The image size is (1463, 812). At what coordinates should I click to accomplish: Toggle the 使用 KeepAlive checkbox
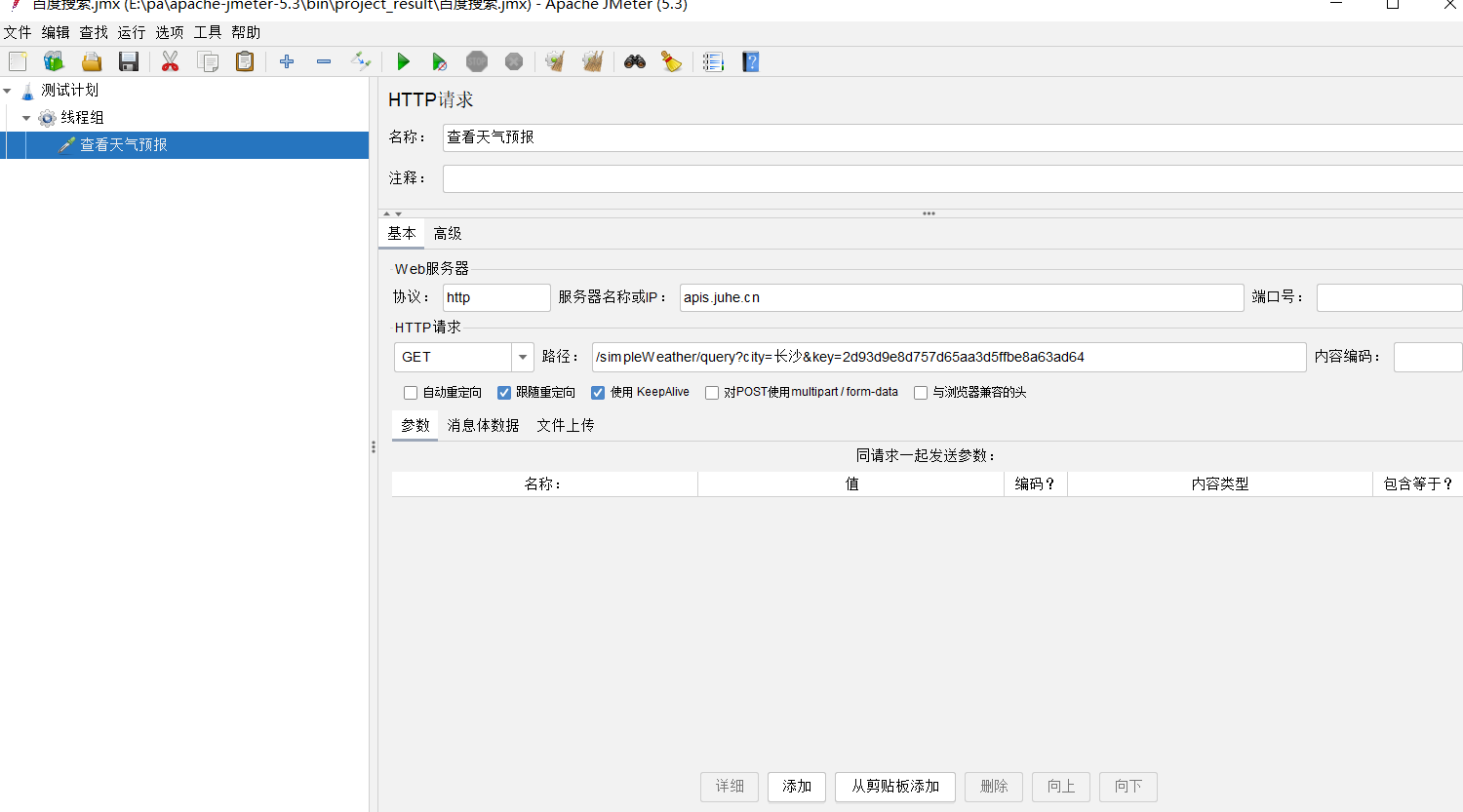pyautogui.click(x=598, y=393)
